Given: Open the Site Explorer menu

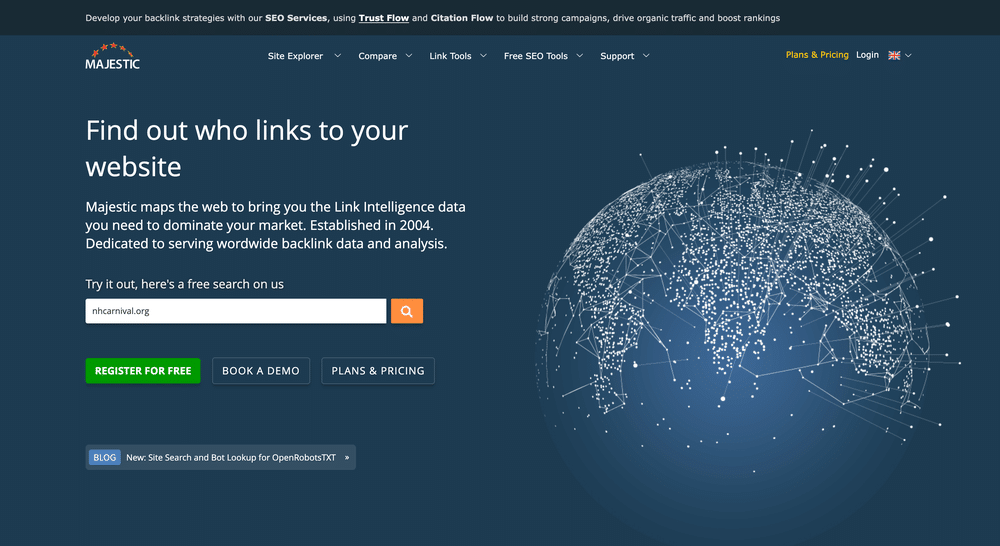Looking at the screenshot, I should point(295,56).
